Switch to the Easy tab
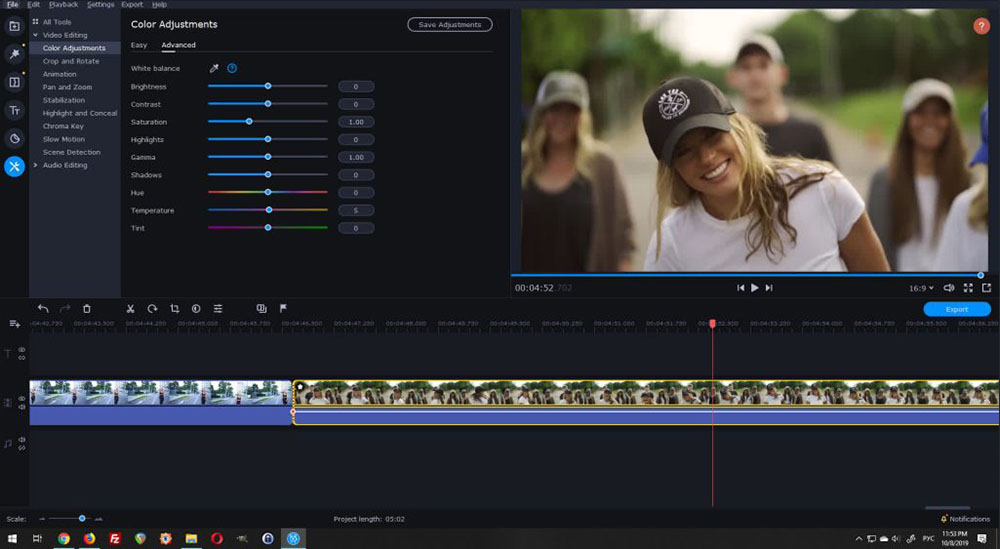The image size is (1000, 549). pos(139,45)
